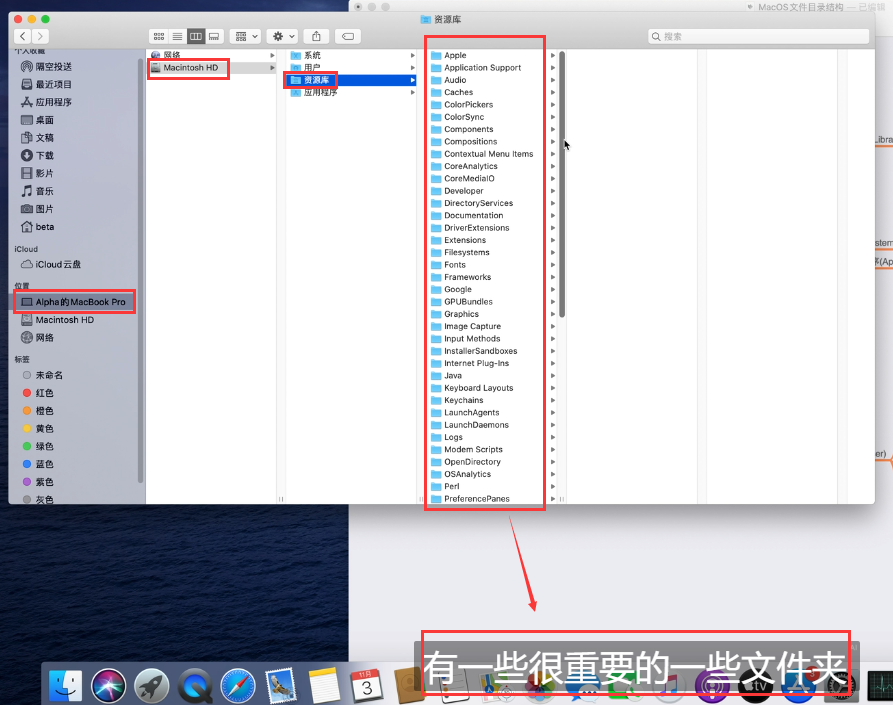Select the 未命名 tag in the sidebar

(x=43, y=375)
